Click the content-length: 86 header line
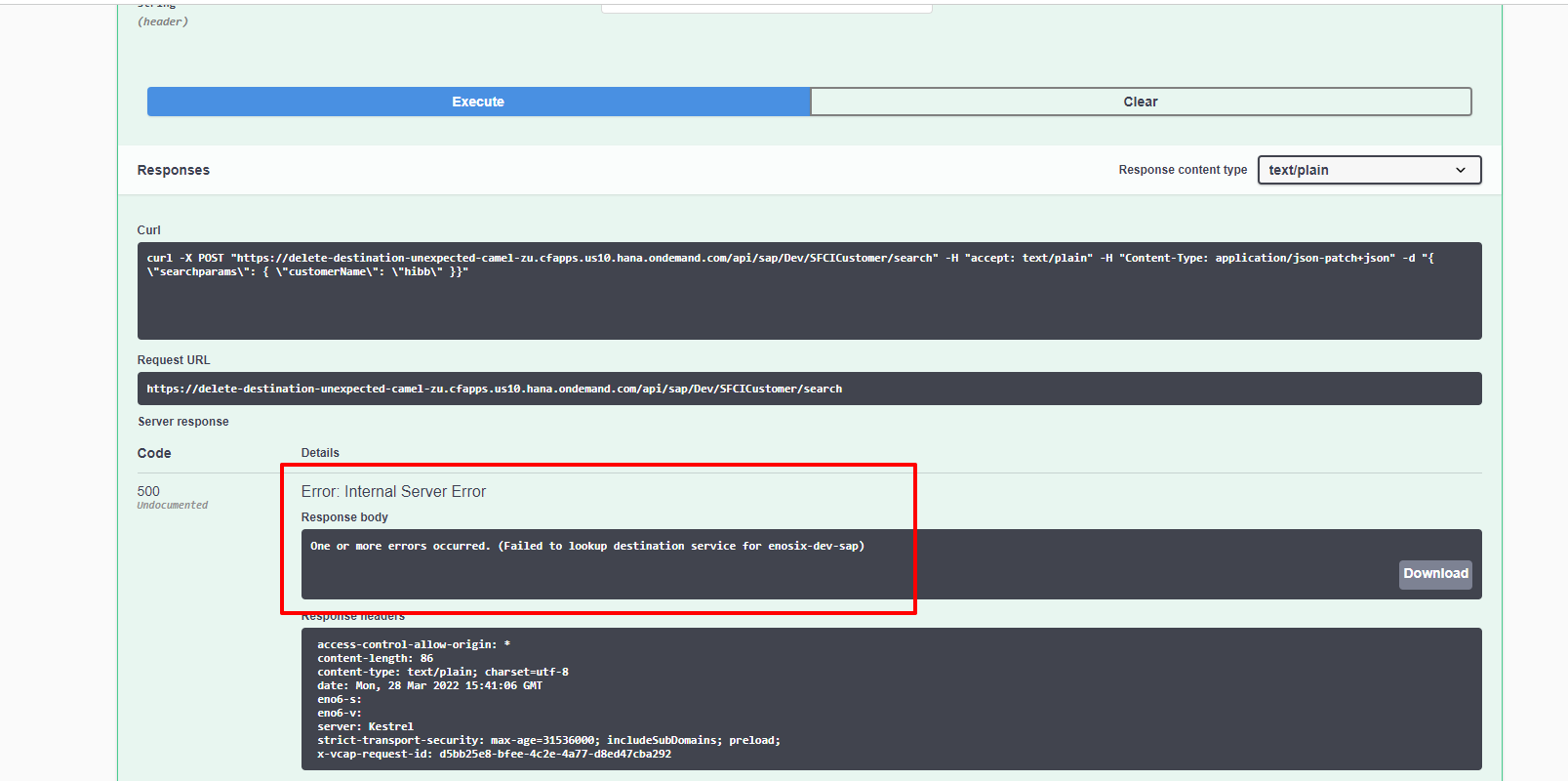This screenshot has height=781, width=1568. coord(375,658)
